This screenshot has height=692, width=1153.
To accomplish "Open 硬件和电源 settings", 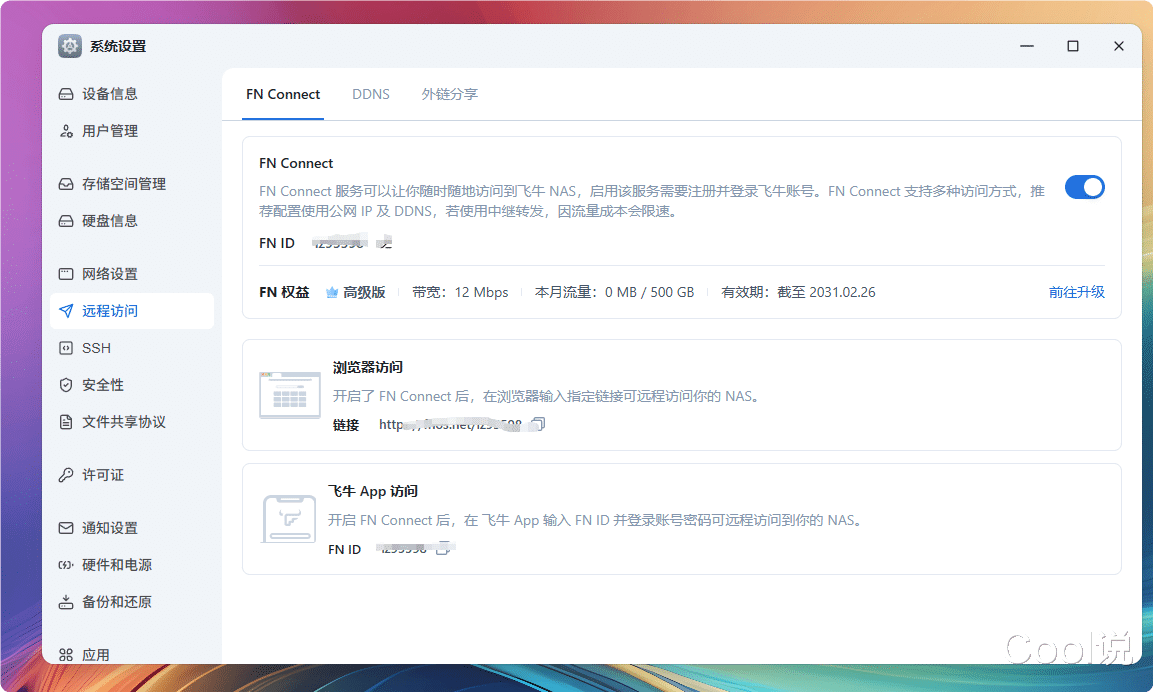I will coord(132,565).
